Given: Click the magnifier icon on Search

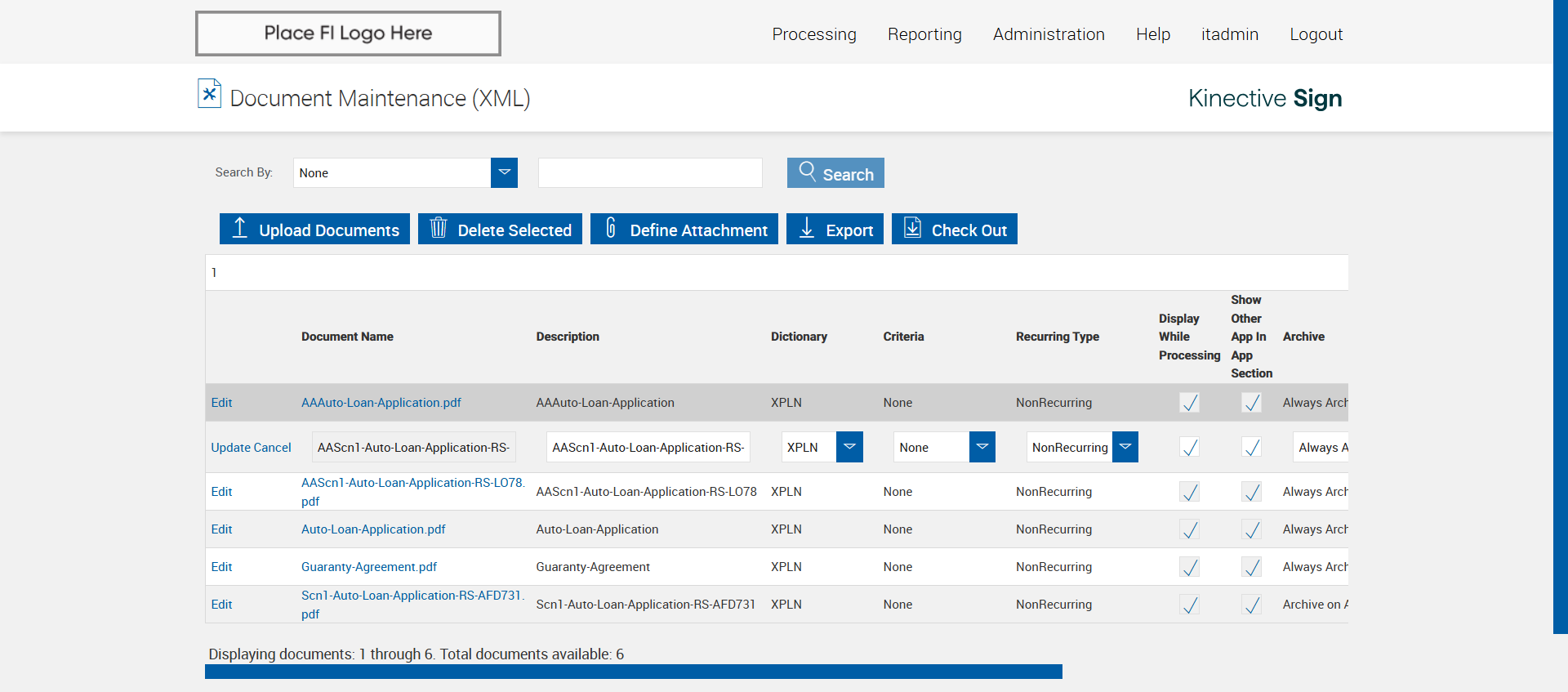Looking at the screenshot, I should coord(808,171).
